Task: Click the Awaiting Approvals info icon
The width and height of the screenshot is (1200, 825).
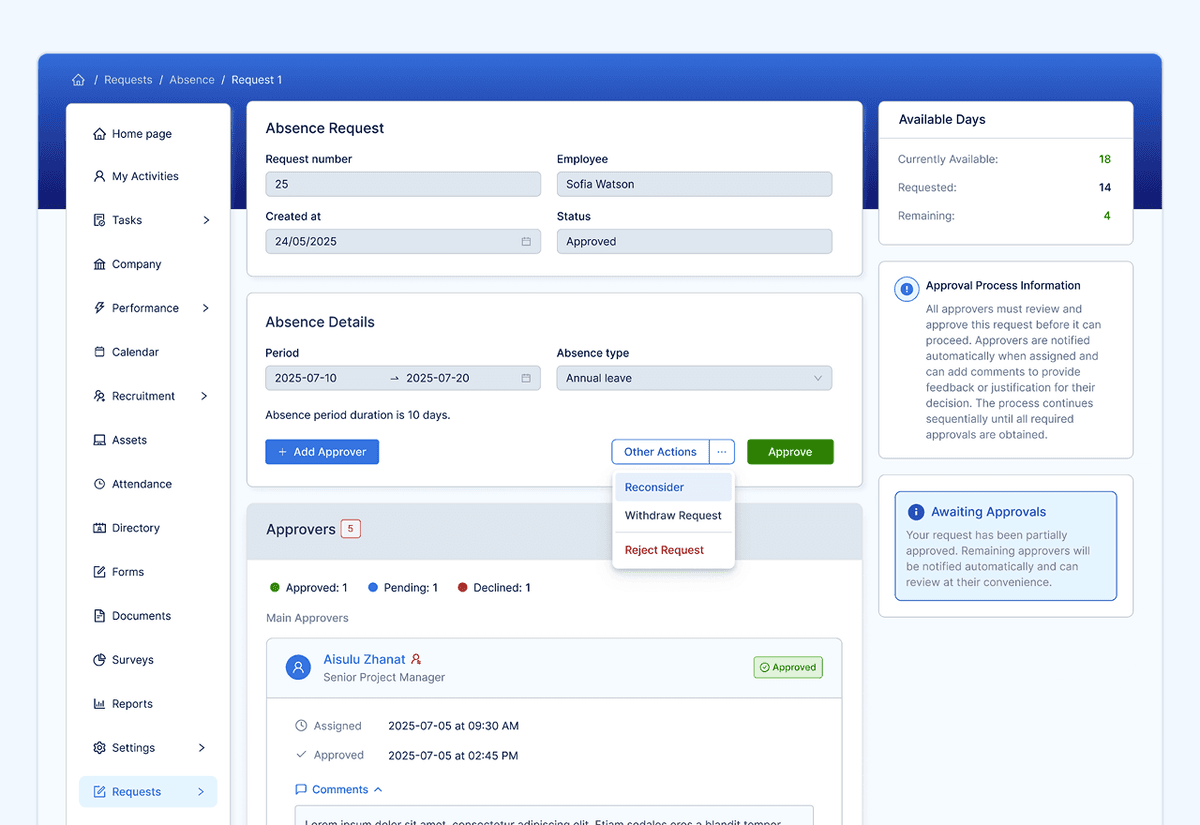Action: point(915,512)
